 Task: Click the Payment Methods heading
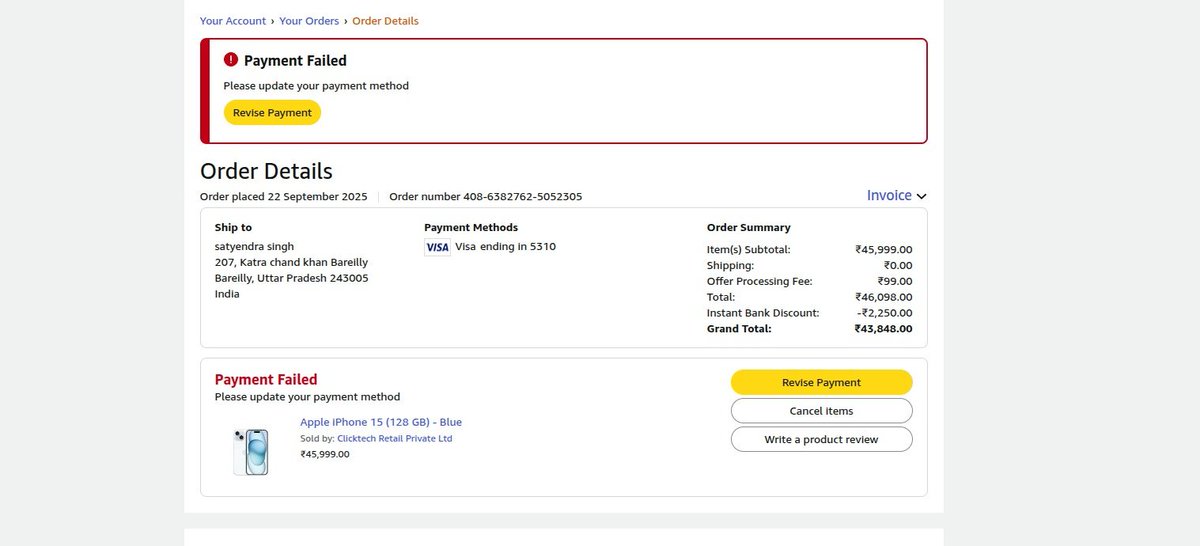pos(471,227)
